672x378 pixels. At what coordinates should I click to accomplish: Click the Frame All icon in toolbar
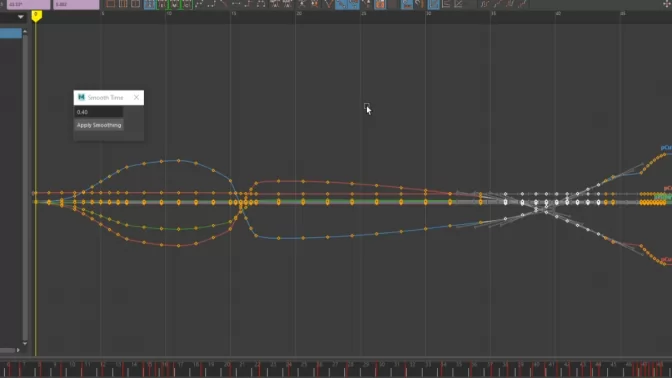coord(111,4)
